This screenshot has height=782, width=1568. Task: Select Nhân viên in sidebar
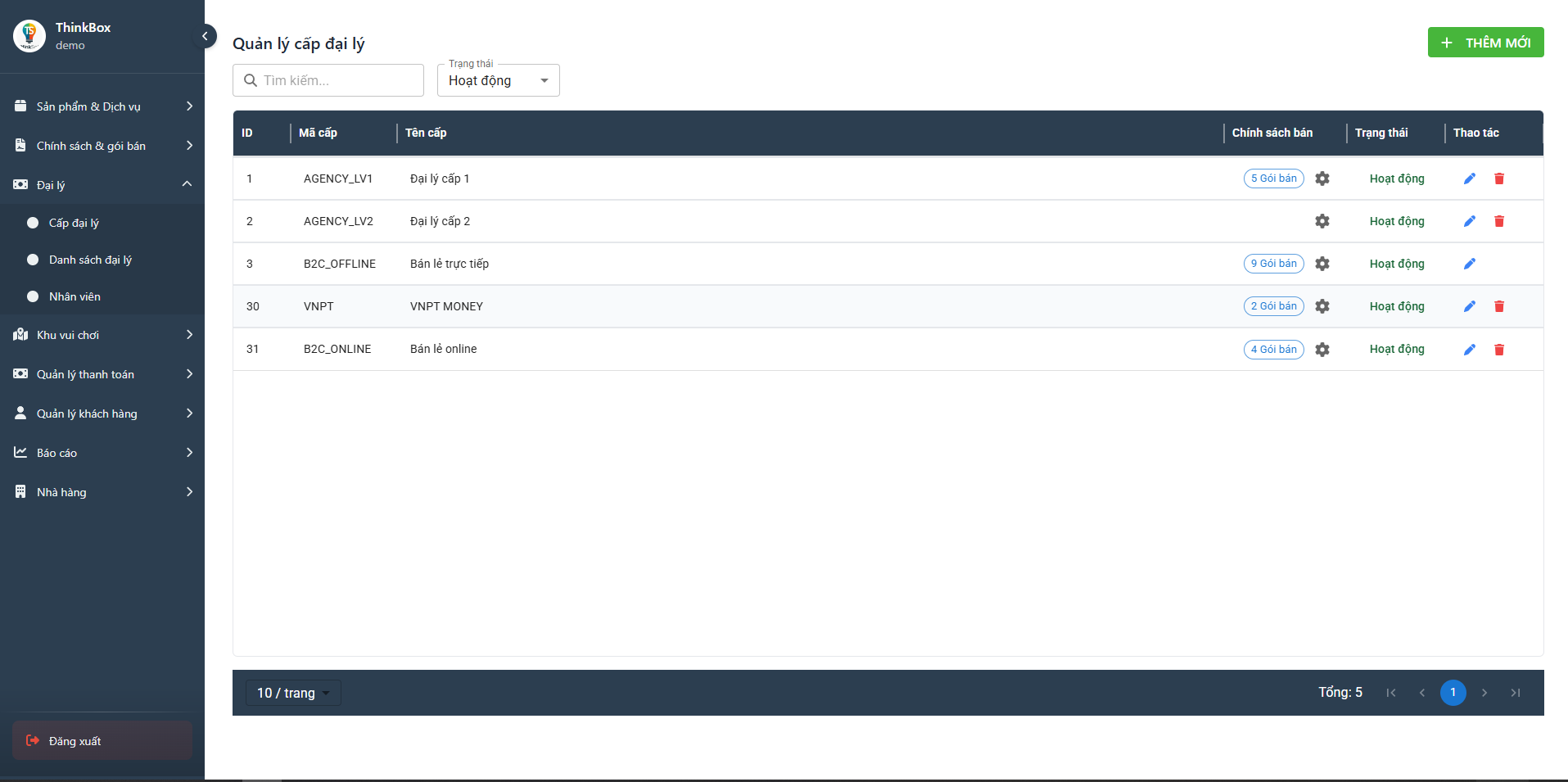(x=75, y=296)
